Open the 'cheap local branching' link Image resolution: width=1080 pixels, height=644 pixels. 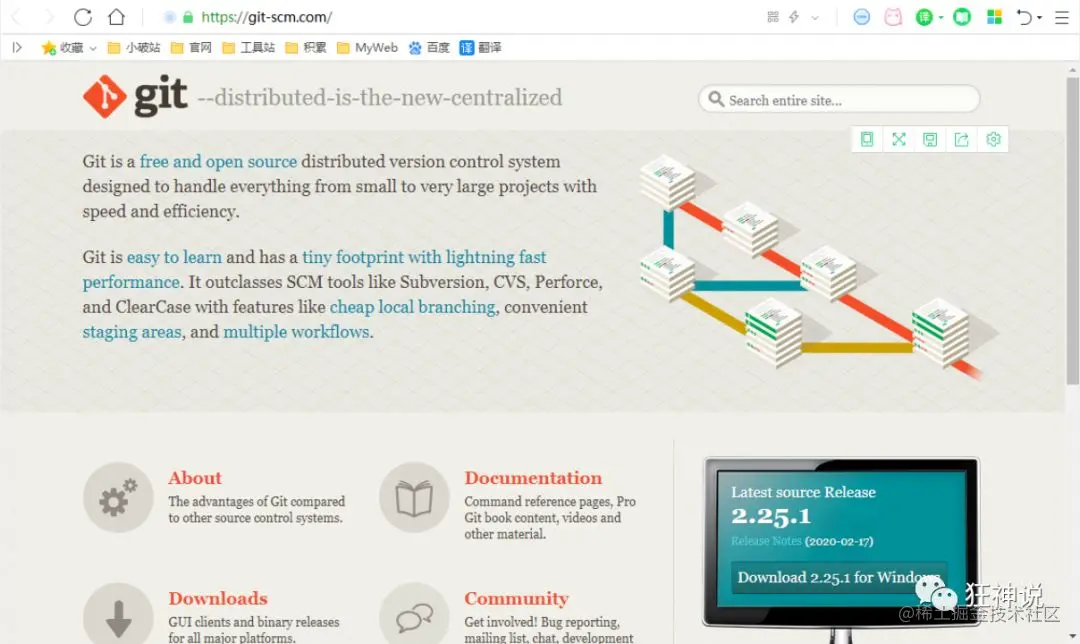pyautogui.click(x=413, y=307)
